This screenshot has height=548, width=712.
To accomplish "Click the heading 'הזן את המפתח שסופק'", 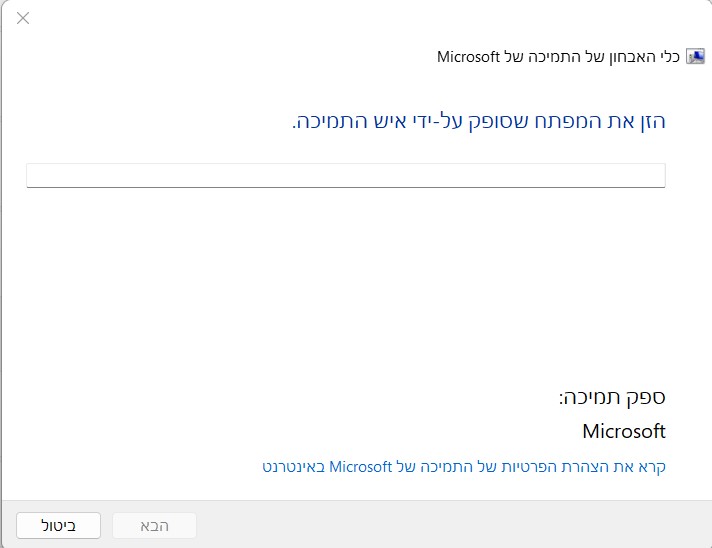I will pyautogui.click(x=478, y=122).
